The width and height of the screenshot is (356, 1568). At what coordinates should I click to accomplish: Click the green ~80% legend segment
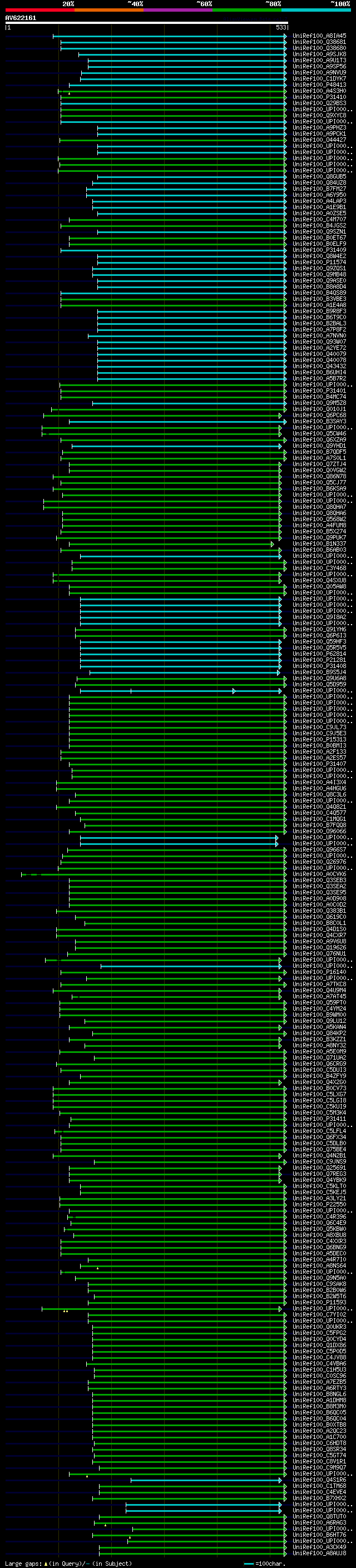coord(246,10)
